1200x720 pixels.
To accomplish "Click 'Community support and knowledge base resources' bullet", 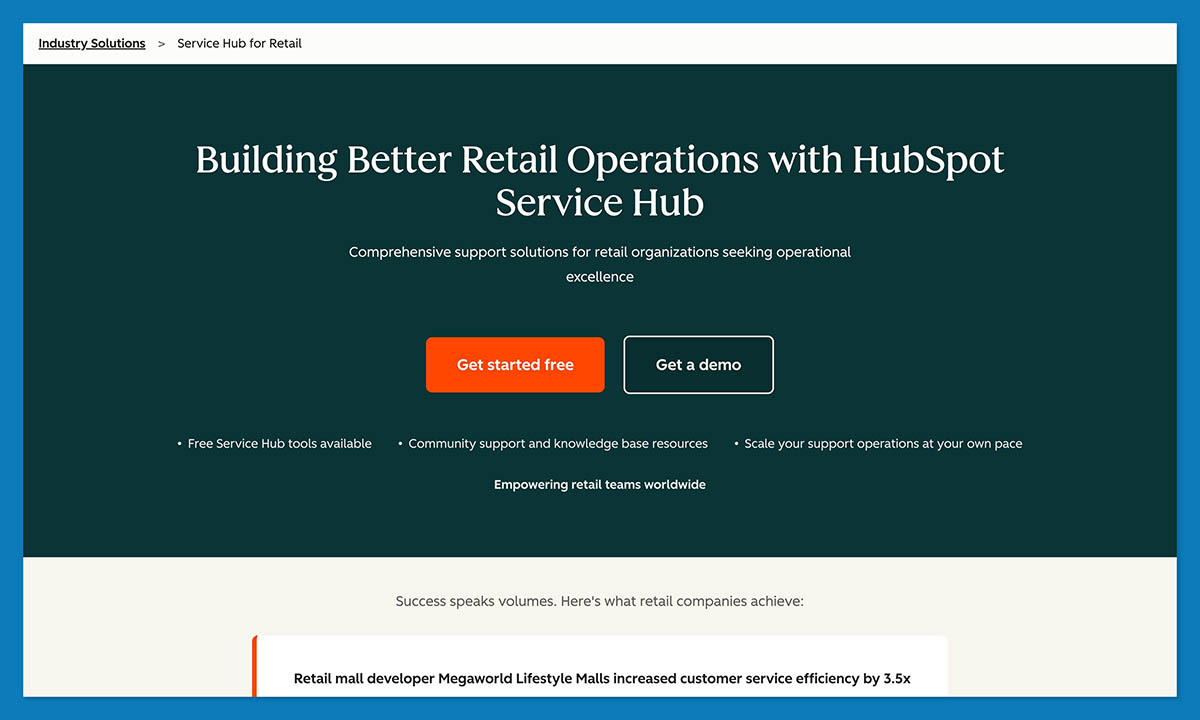I will click(558, 444).
